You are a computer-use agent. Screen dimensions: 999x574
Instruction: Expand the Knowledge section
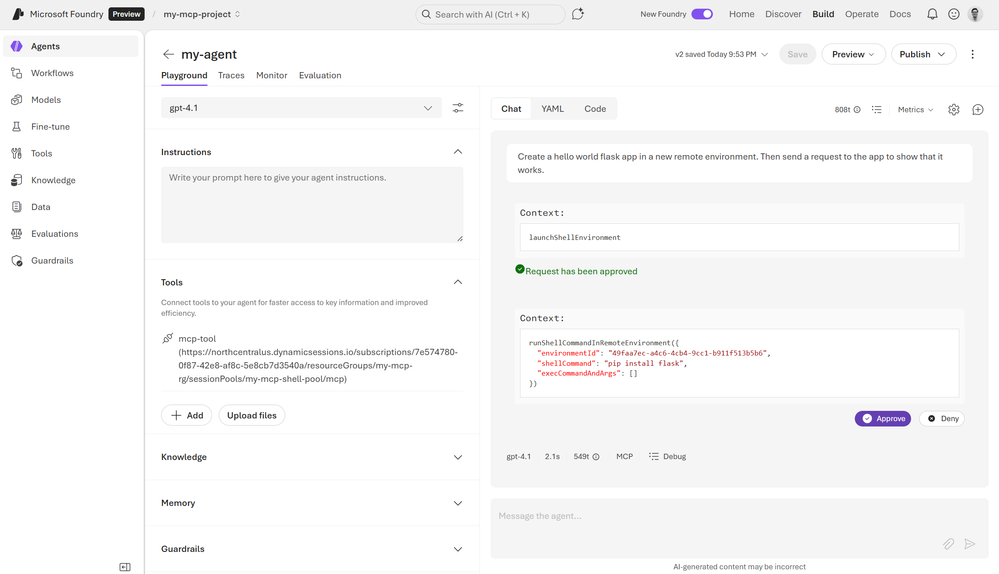312,457
